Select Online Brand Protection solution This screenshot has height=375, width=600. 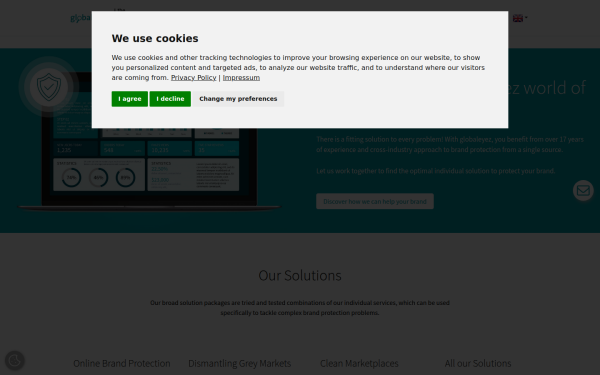pyautogui.click(x=122, y=363)
